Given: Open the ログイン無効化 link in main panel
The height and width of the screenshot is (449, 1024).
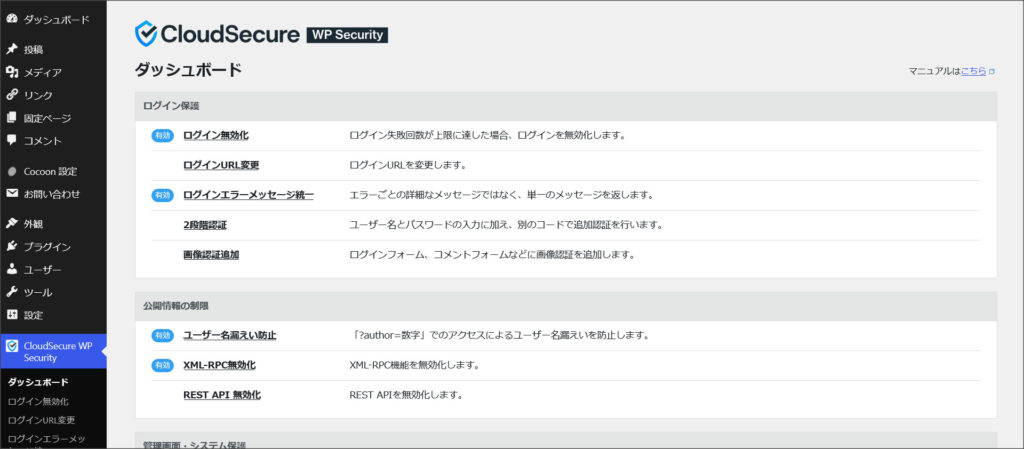Looking at the screenshot, I should (x=216, y=135).
